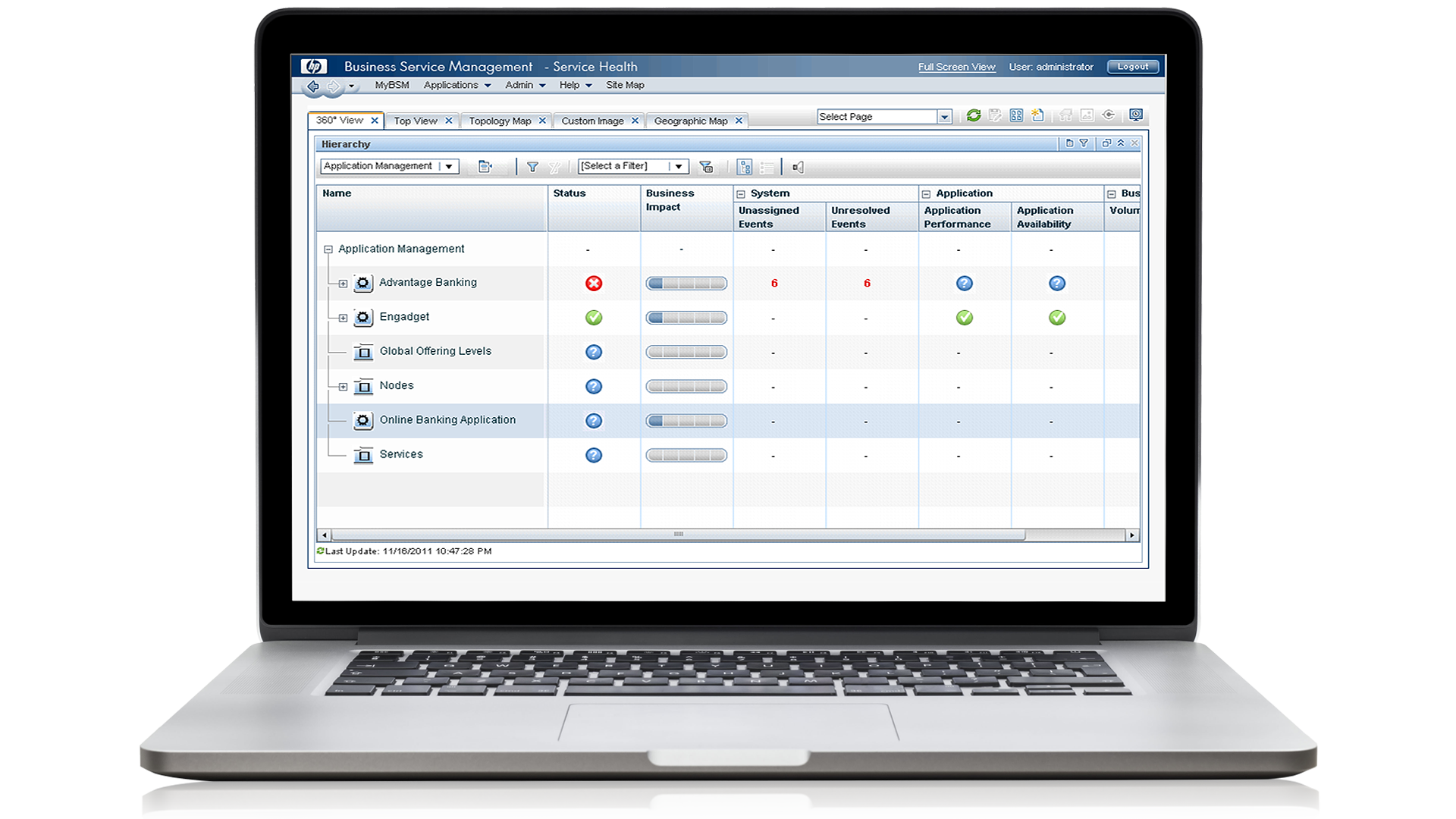Click the Logout button
Image resolution: width=1456 pixels, height=819 pixels.
pos(1133,67)
